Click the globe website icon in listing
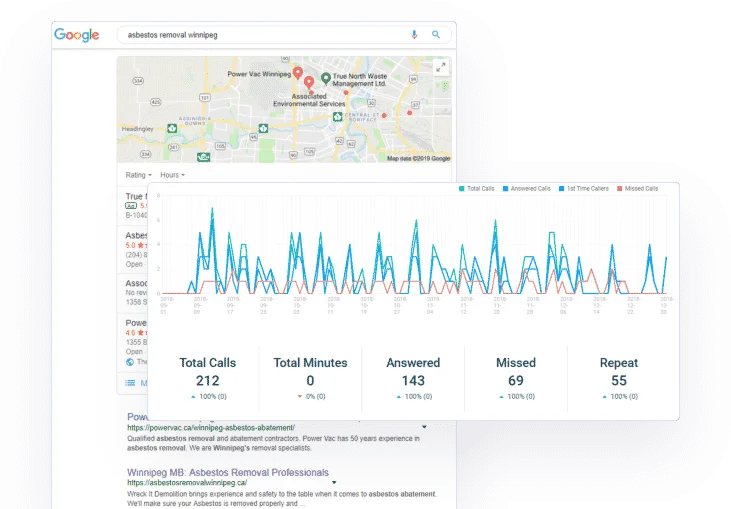 point(130,362)
